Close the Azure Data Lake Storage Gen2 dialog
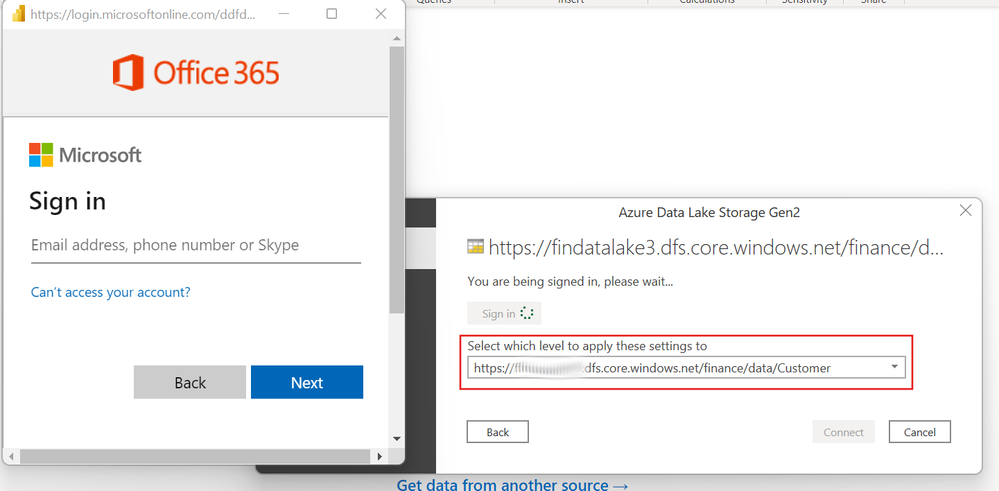Screen dimensions: 999x491 click(x=966, y=210)
